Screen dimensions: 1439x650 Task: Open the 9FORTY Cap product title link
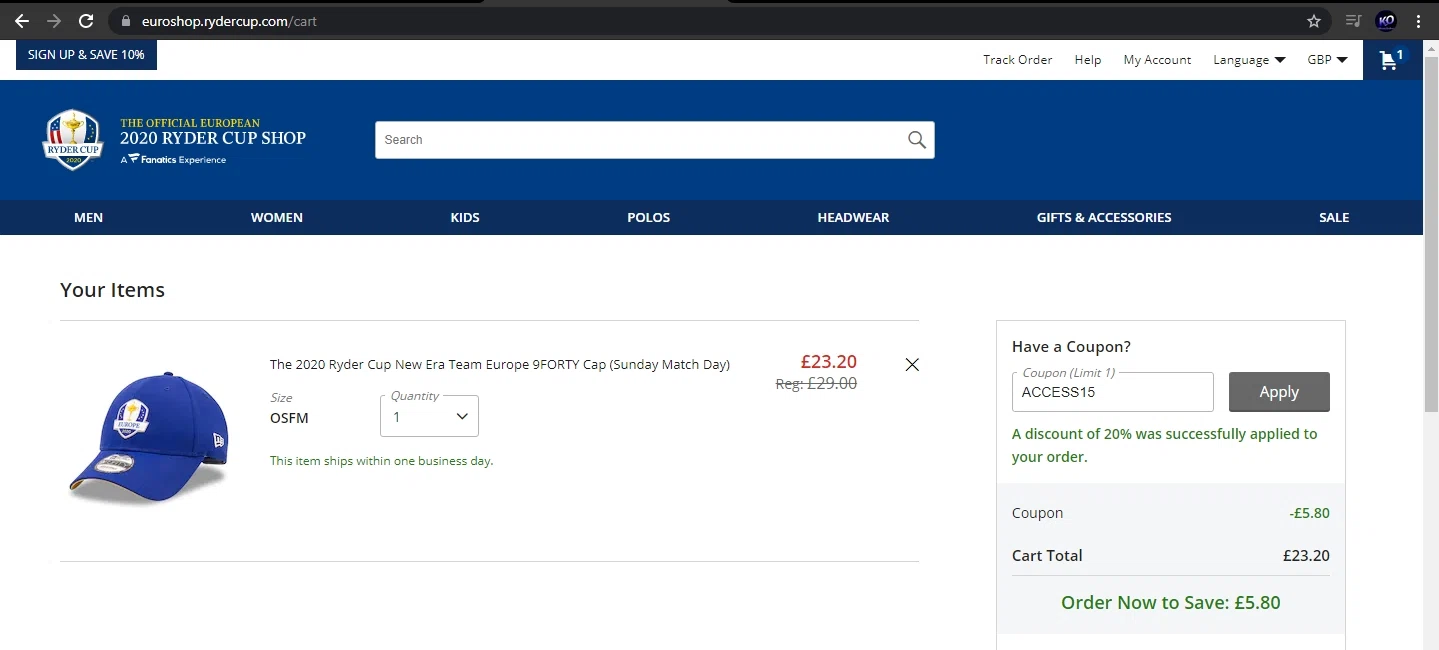[x=500, y=365]
